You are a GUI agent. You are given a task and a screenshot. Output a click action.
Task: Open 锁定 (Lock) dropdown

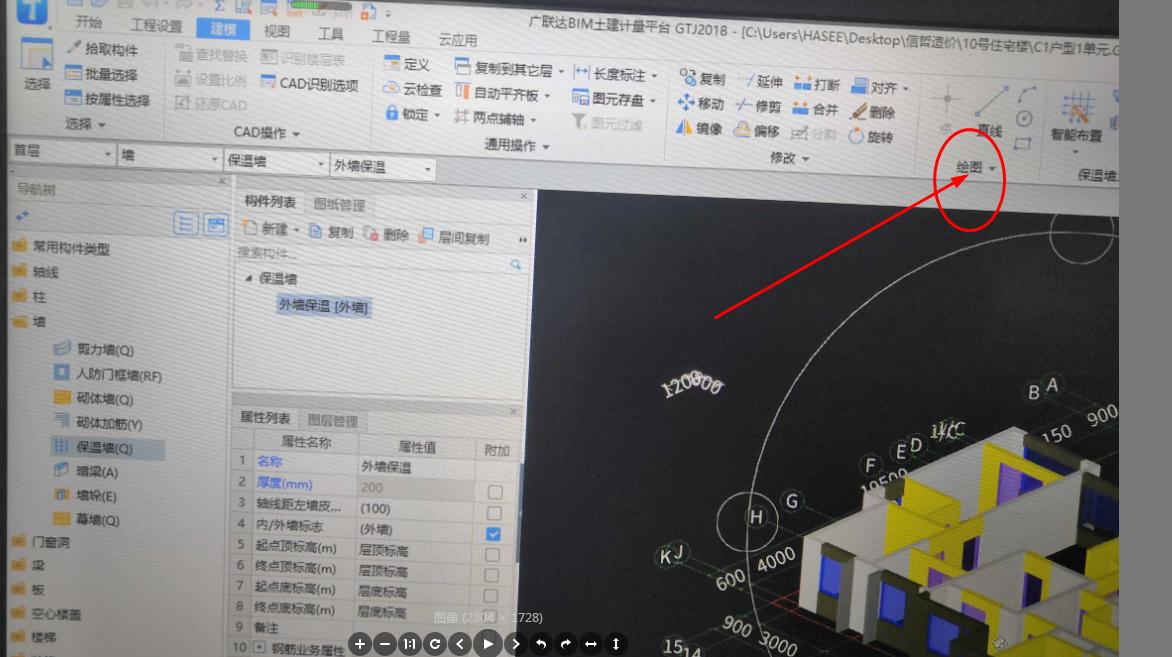point(437,115)
